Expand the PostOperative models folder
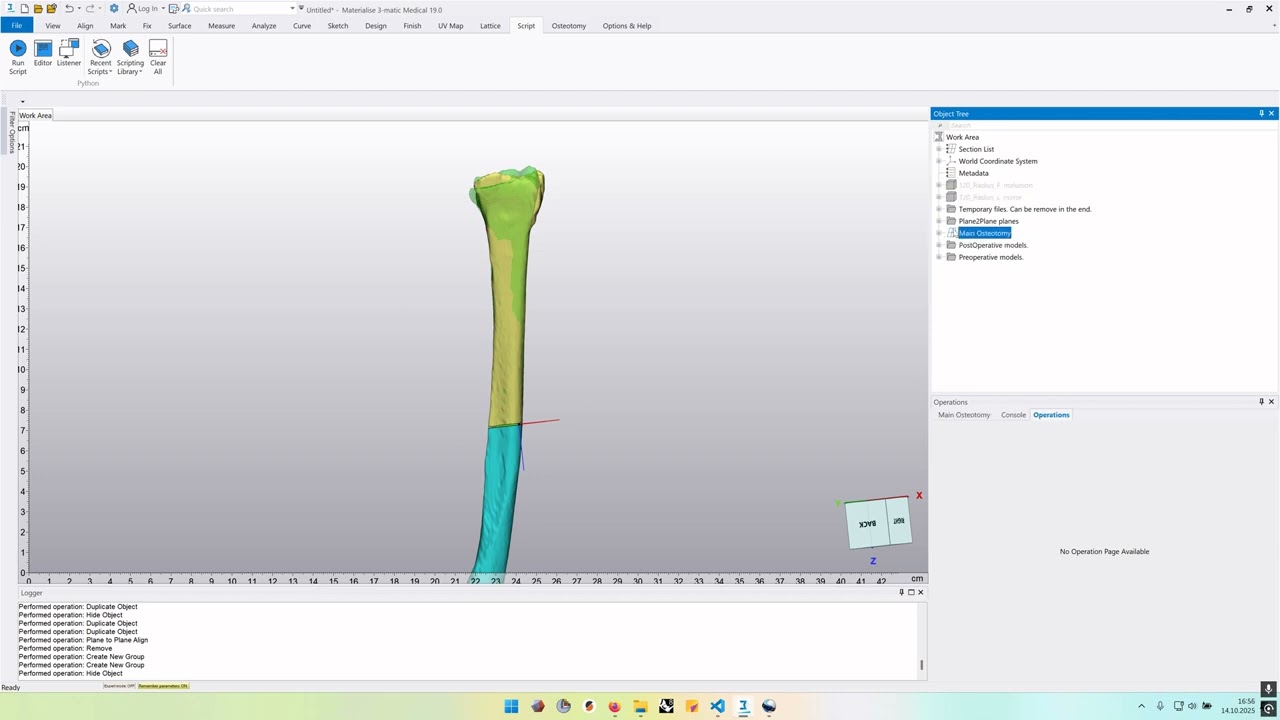 click(939, 245)
